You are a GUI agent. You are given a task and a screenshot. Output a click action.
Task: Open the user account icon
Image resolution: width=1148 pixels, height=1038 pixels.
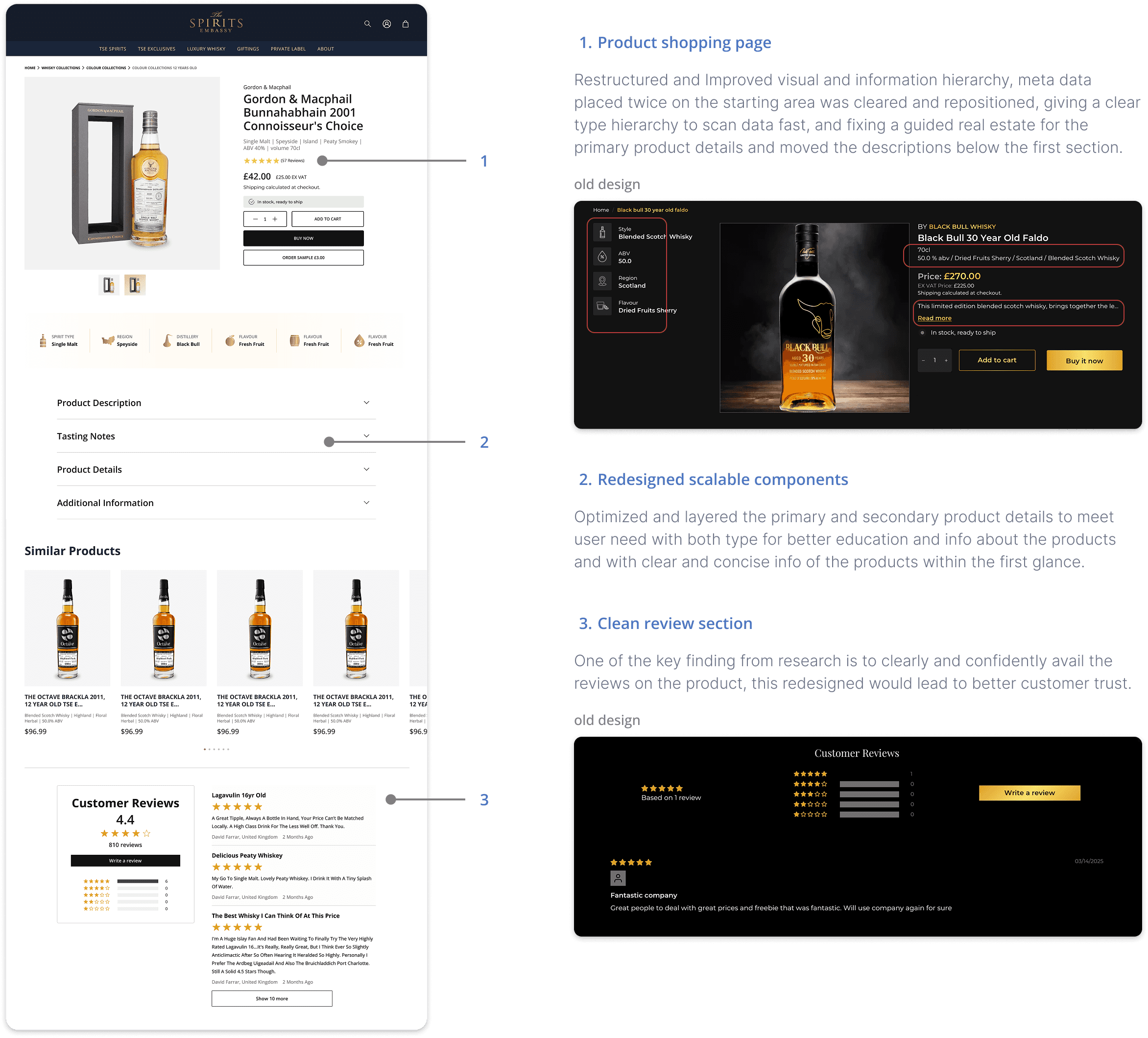tap(386, 24)
